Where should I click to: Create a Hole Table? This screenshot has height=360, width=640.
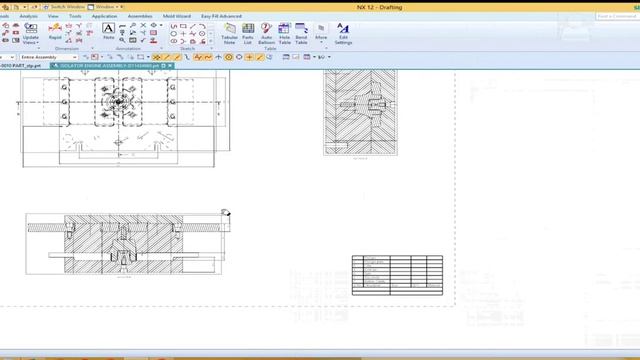coord(284,33)
